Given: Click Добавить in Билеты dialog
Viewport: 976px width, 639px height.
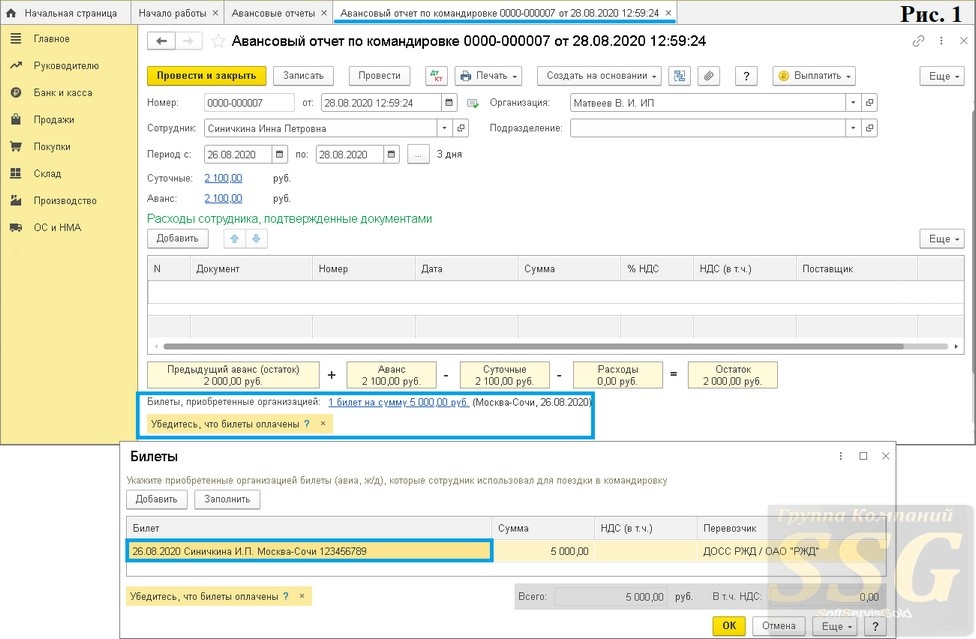Looking at the screenshot, I should (157, 500).
